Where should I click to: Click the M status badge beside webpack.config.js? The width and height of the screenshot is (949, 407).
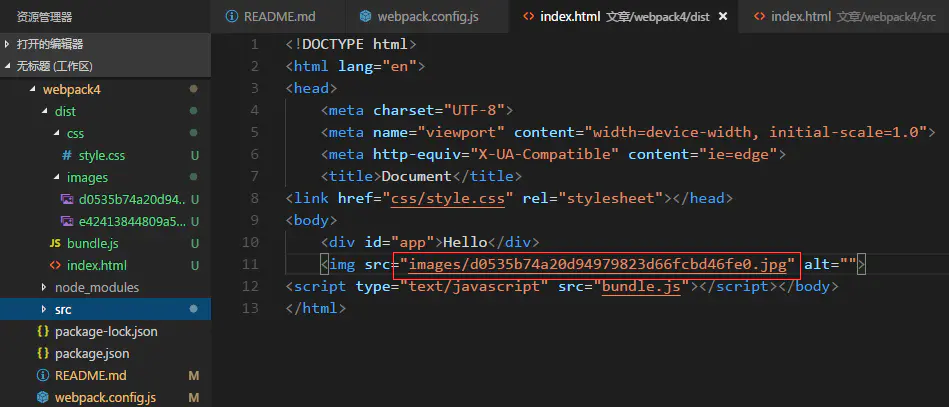click(194, 397)
